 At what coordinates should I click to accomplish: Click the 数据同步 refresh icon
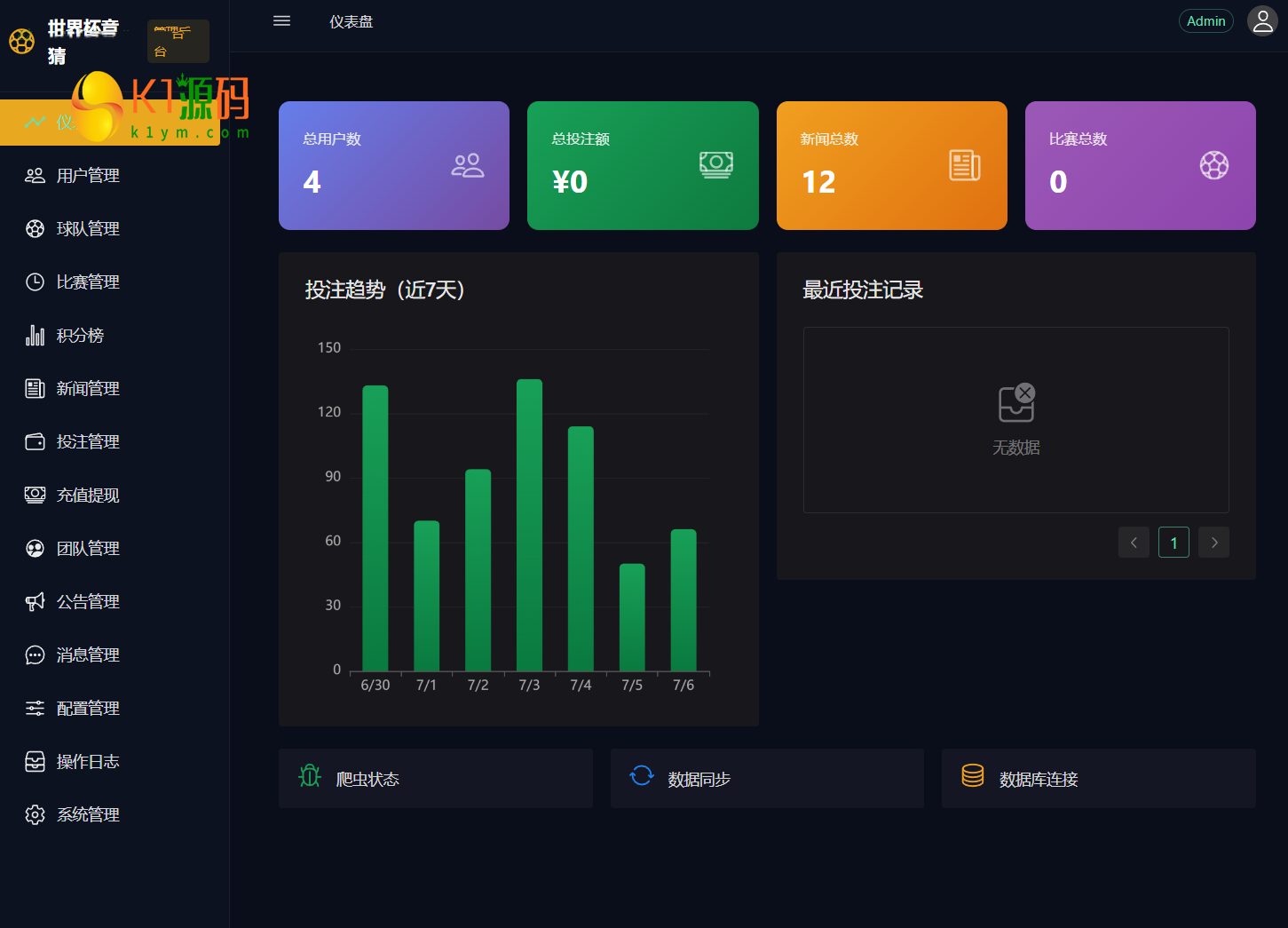(x=641, y=775)
